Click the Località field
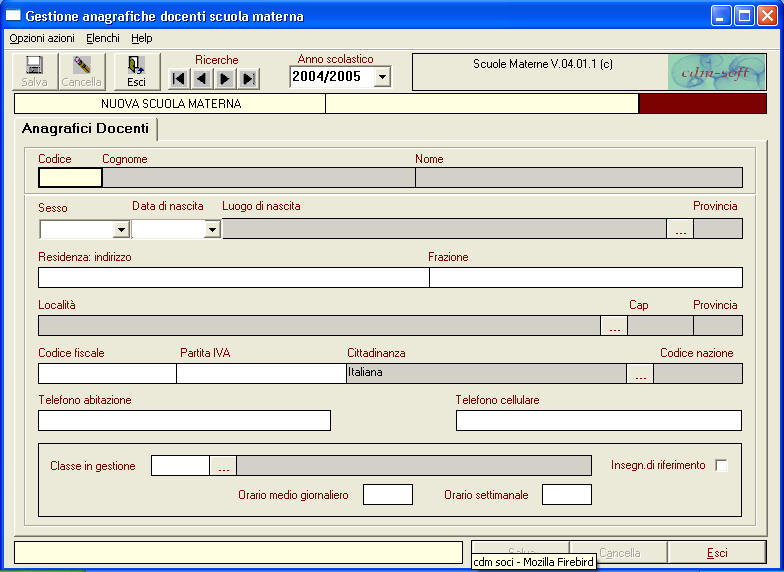Screen dimensions: 784x572 point(320,326)
